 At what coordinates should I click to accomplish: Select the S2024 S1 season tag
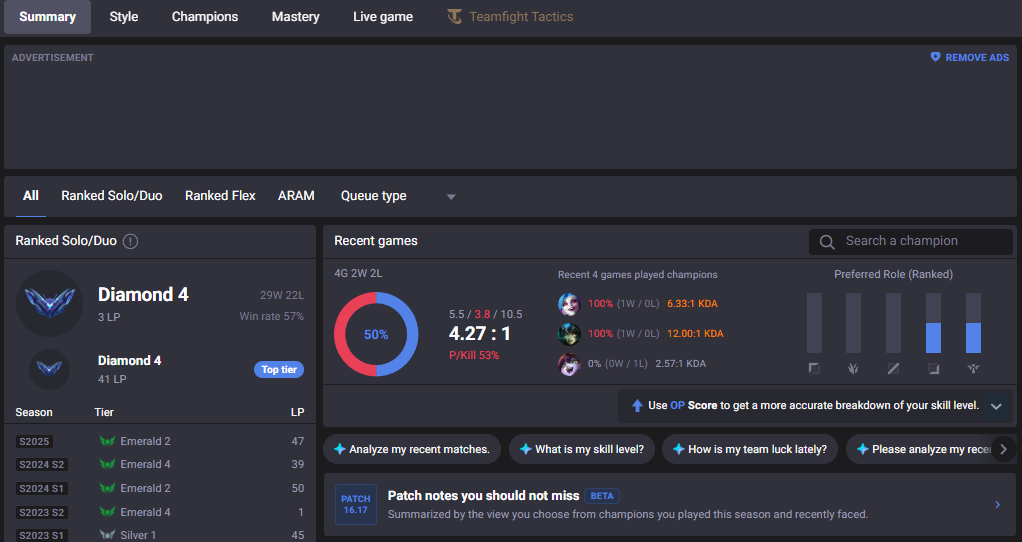pyautogui.click(x=42, y=489)
